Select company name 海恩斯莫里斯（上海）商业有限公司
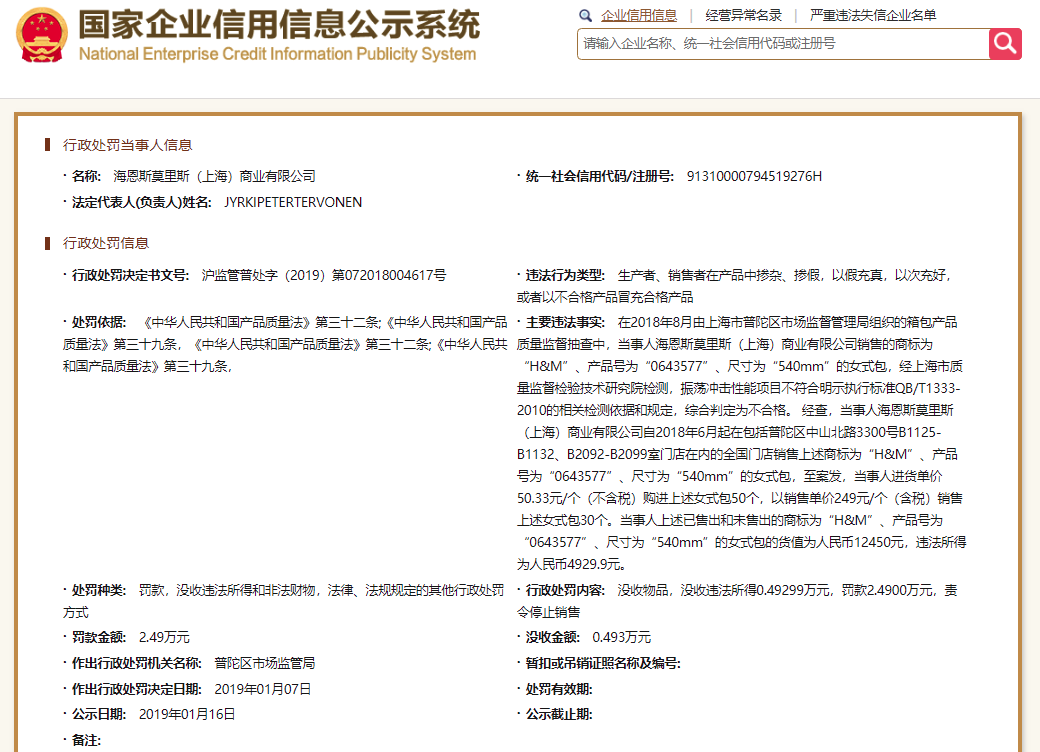This screenshot has height=752, width=1040. coord(214,176)
